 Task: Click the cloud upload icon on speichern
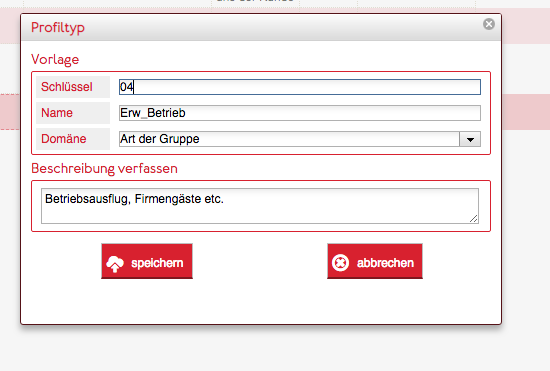coord(115,264)
